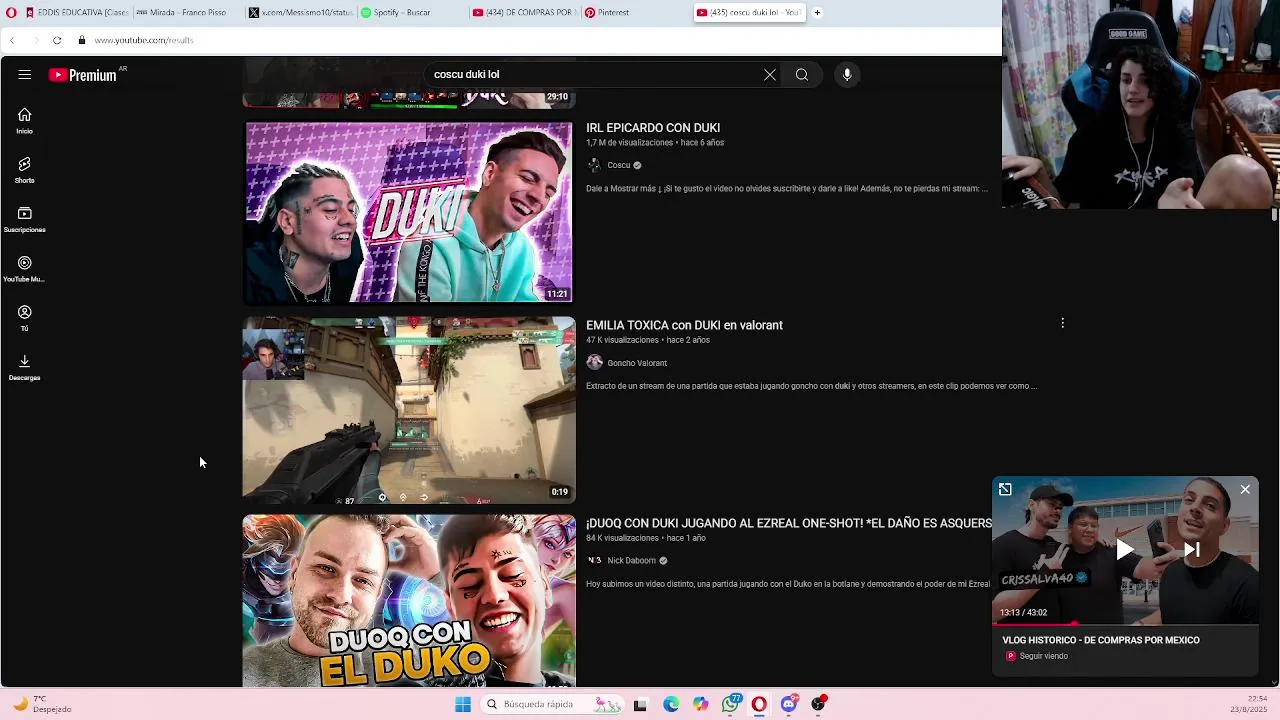Open Task View from the taskbar
The height and width of the screenshot is (720, 1280).
pos(640,704)
